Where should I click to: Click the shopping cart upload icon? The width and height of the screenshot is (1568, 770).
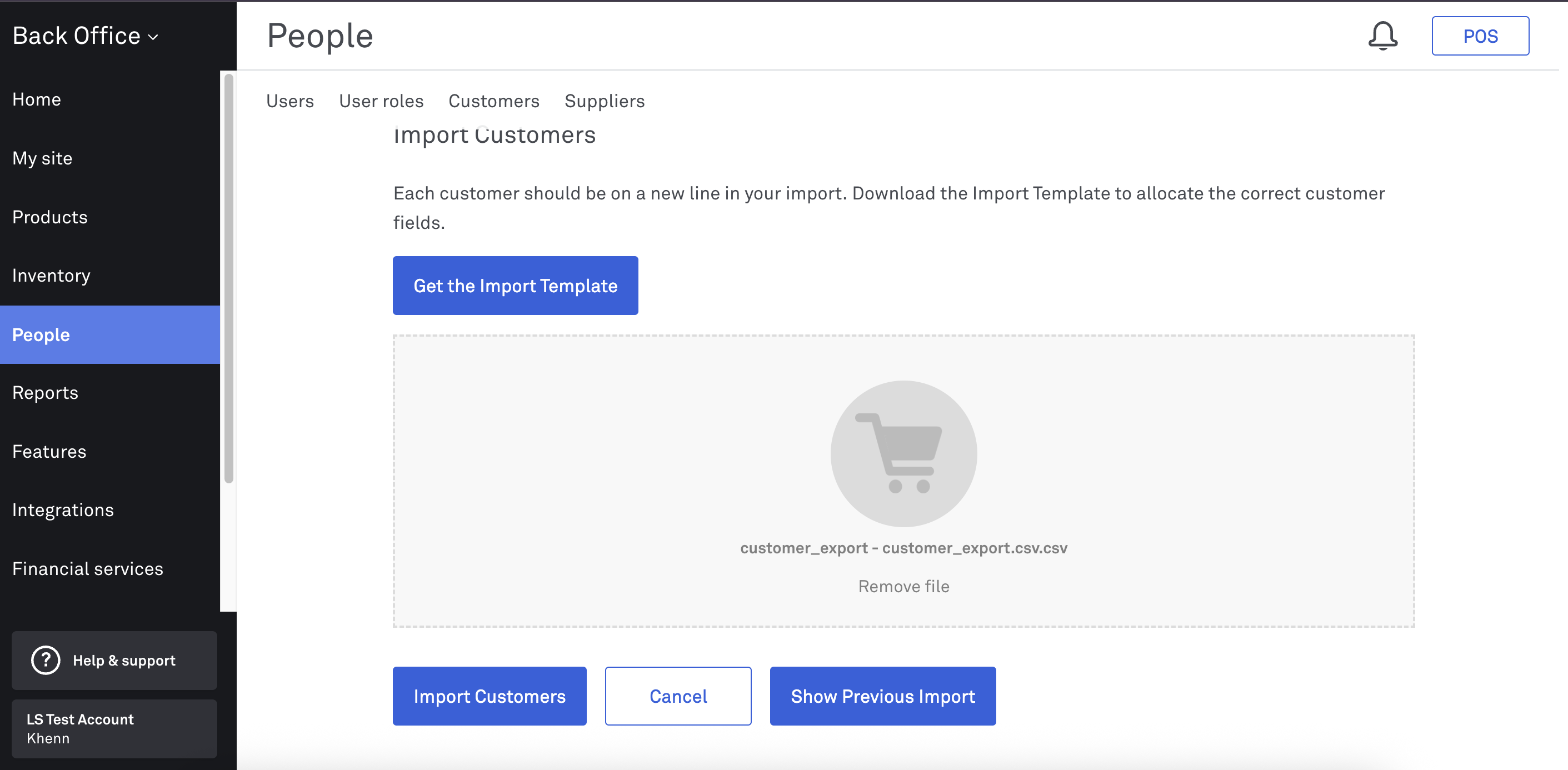tap(903, 453)
